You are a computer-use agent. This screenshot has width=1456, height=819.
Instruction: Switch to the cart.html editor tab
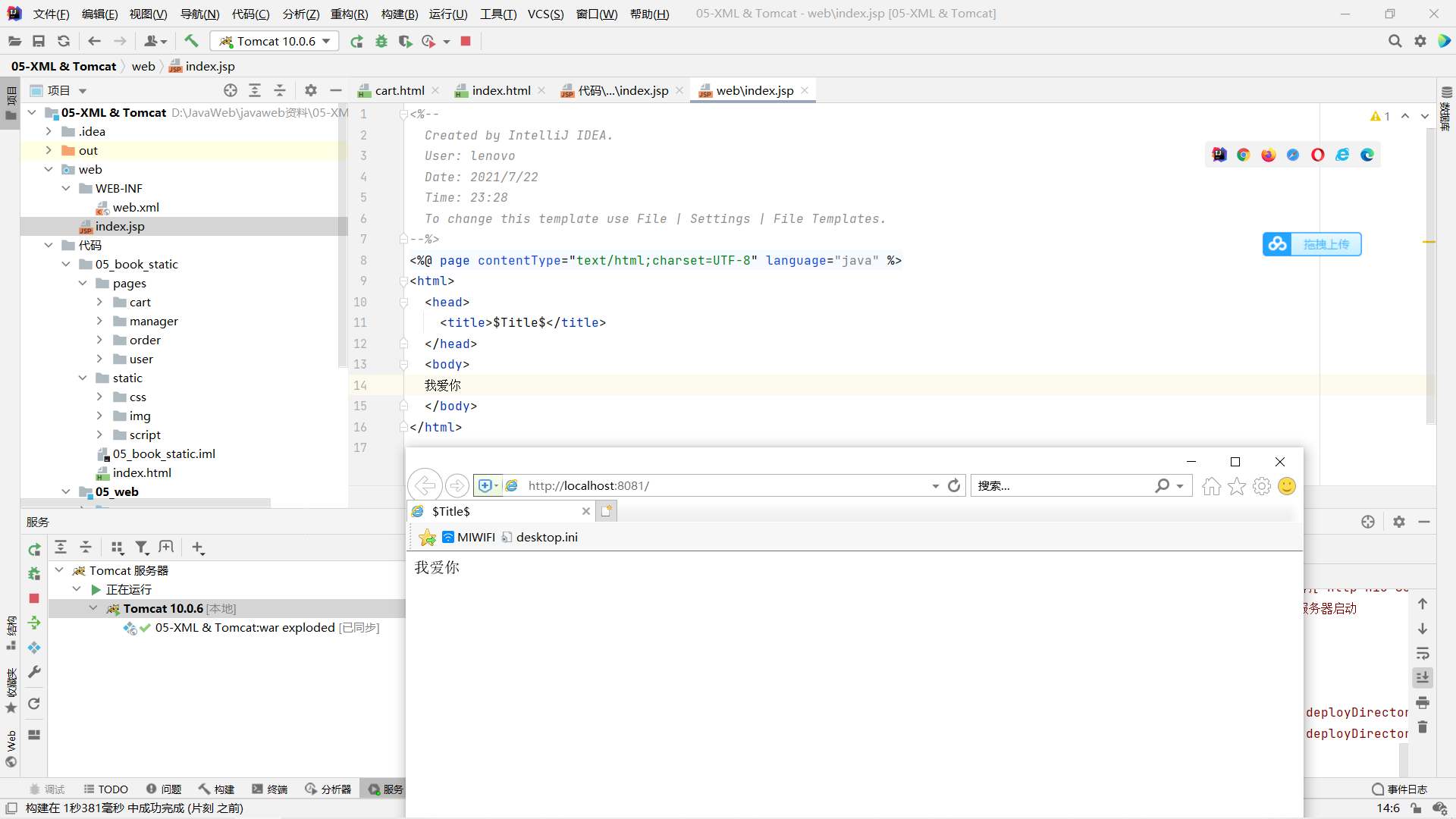[x=399, y=90]
